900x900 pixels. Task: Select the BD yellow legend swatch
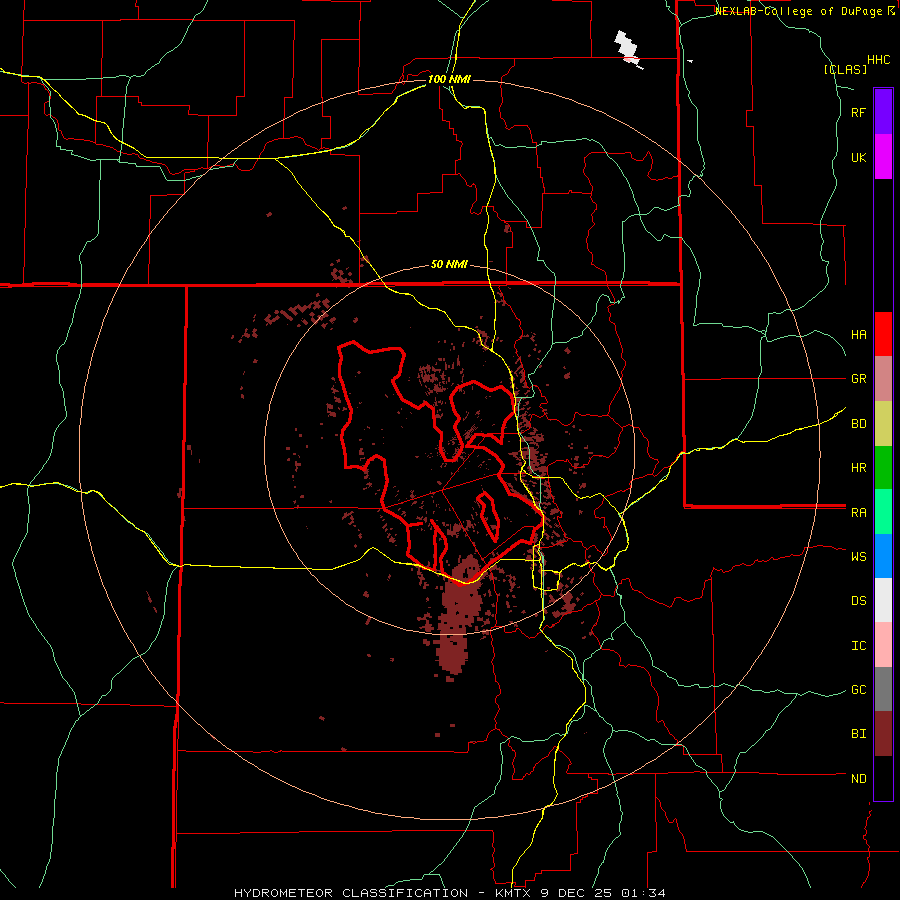click(x=883, y=423)
